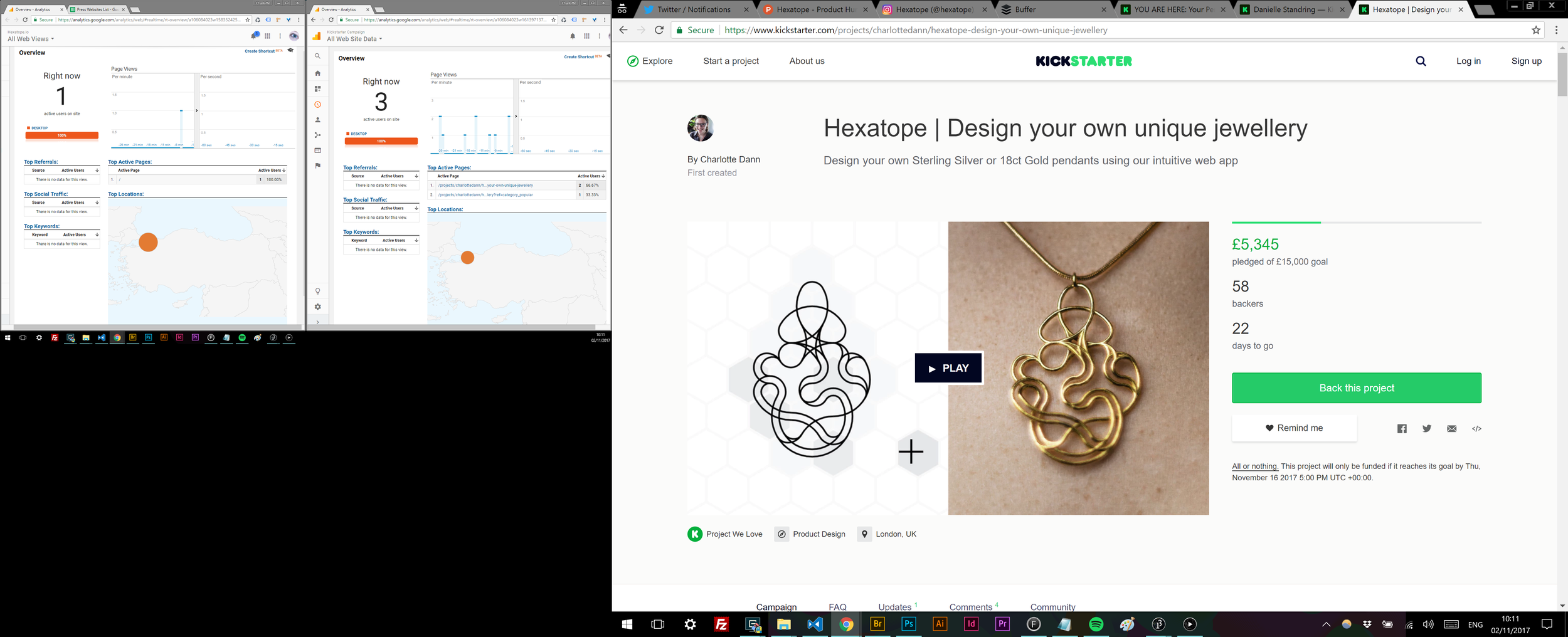Open the volume control in the system tray
The height and width of the screenshot is (637, 1568).
click(x=1428, y=624)
